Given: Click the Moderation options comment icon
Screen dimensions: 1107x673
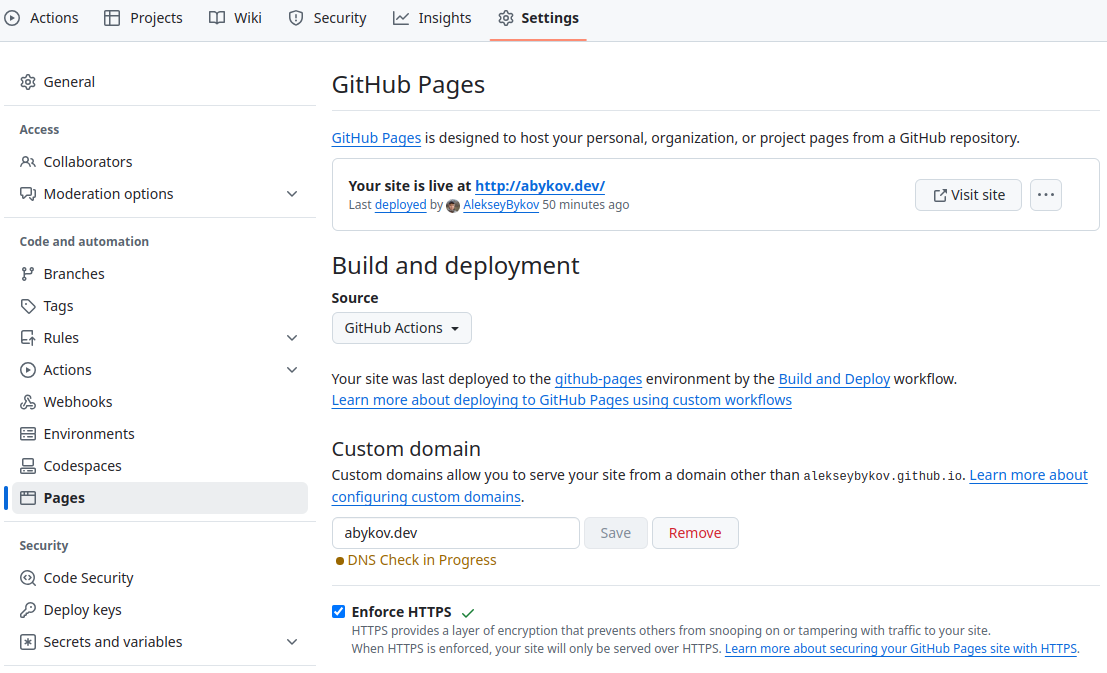Looking at the screenshot, I should coord(28,193).
